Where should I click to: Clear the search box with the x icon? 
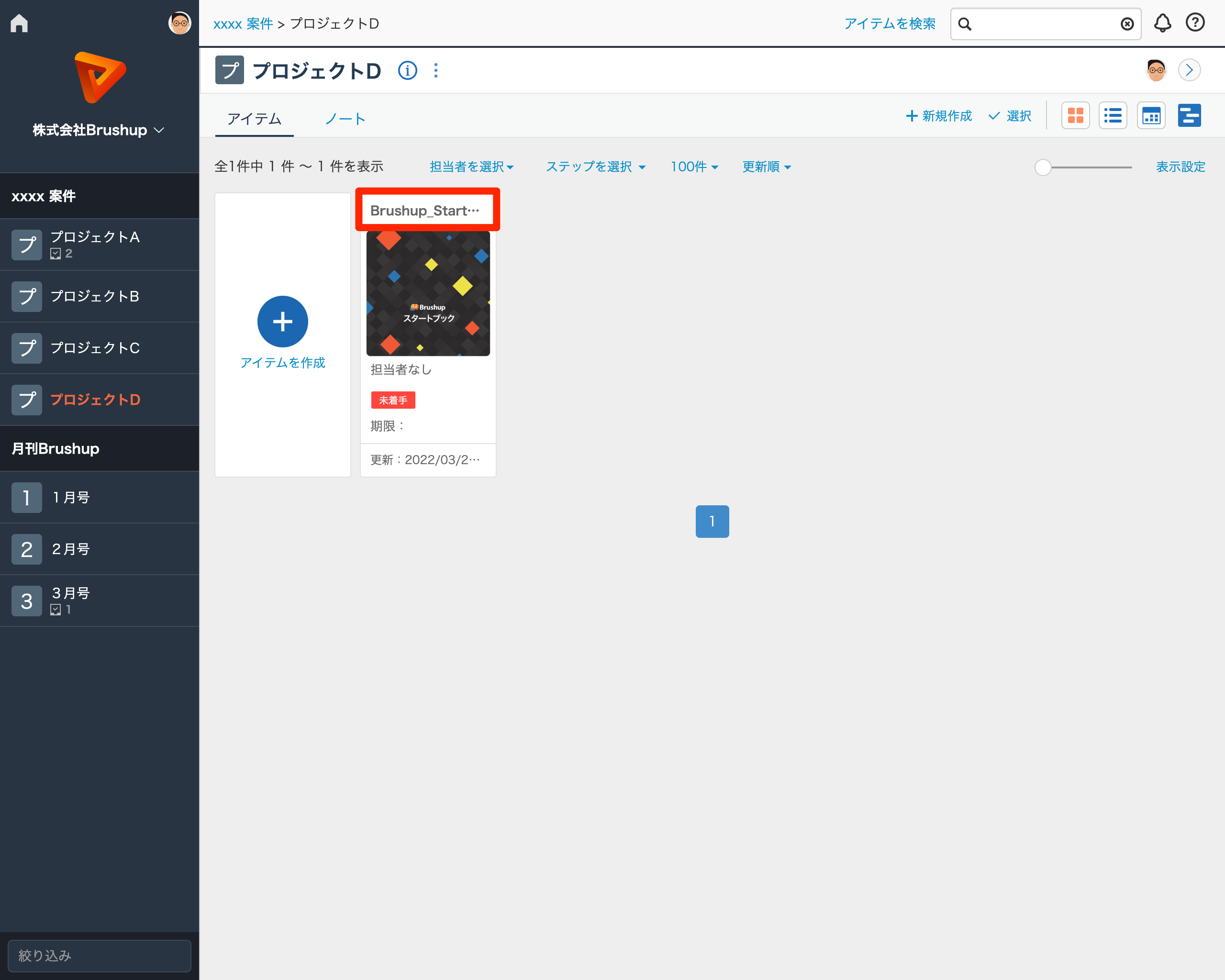(x=1127, y=24)
